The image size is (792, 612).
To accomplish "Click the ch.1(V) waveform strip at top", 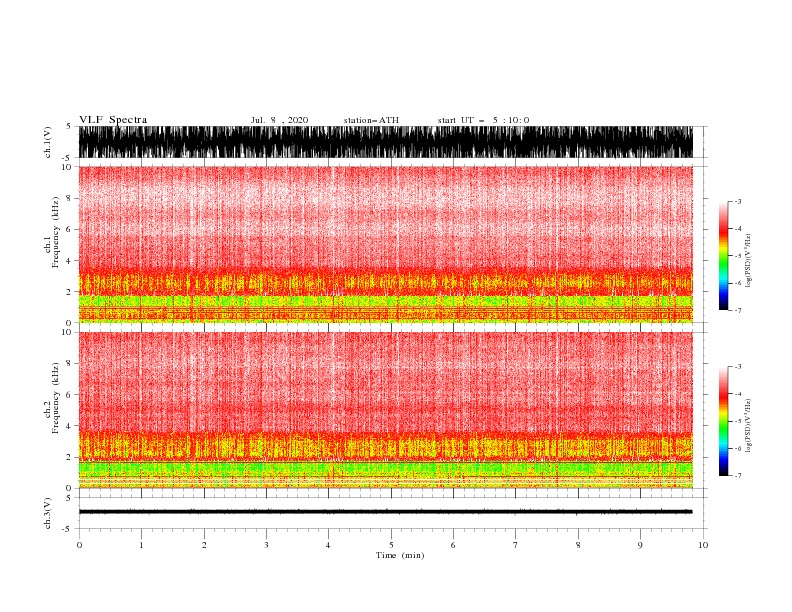I will tap(385, 142).
